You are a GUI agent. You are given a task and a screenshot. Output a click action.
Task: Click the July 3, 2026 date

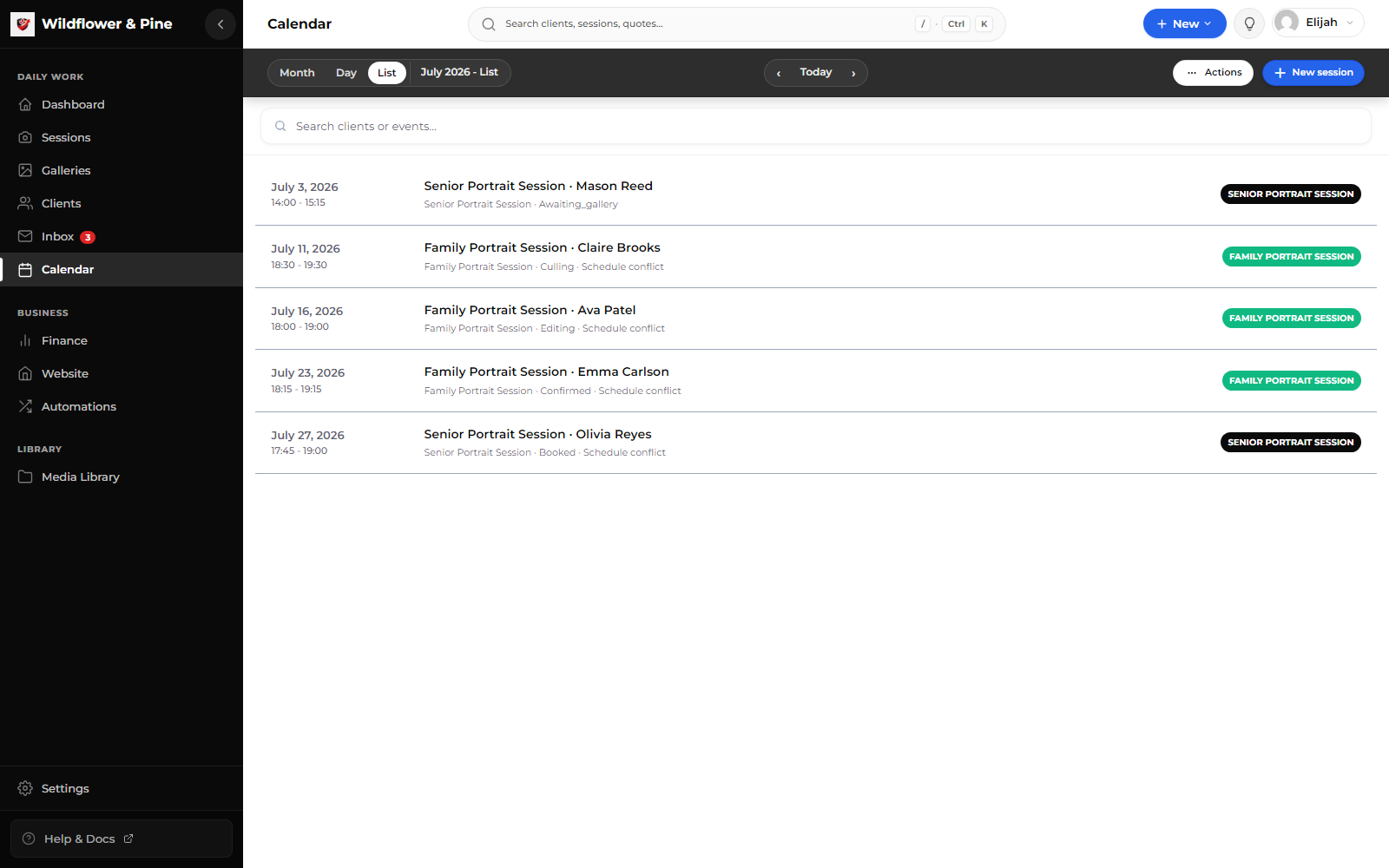[305, 187]
